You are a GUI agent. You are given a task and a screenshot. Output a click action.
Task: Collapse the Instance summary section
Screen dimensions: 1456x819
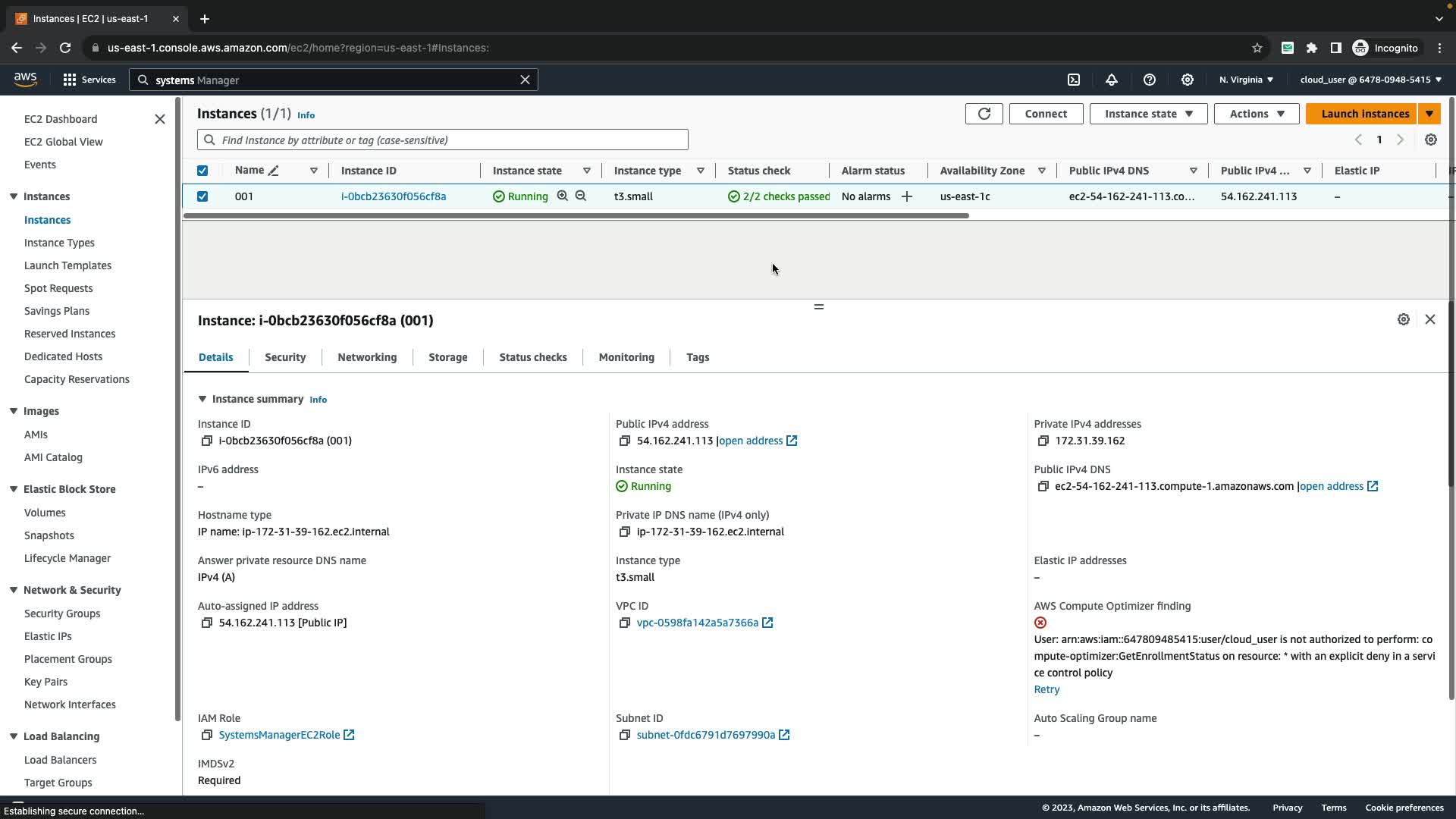click(x=202, y=399)
